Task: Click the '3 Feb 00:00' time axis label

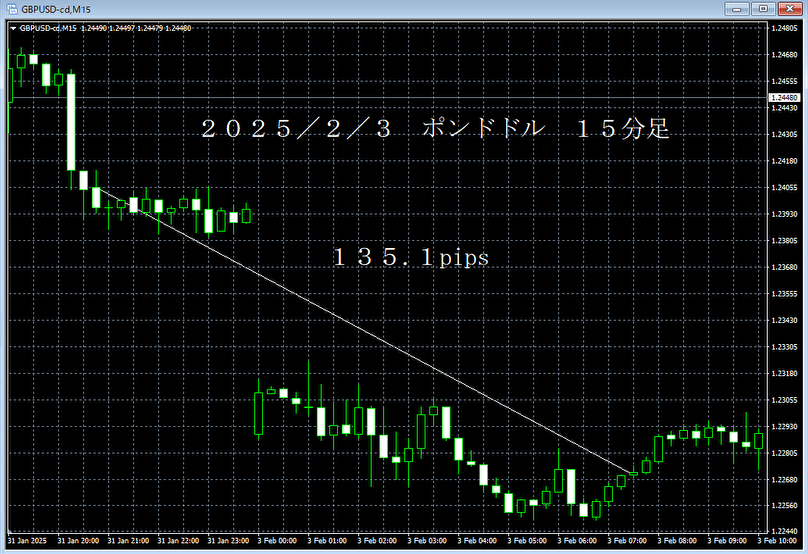Action: (277, 541)
